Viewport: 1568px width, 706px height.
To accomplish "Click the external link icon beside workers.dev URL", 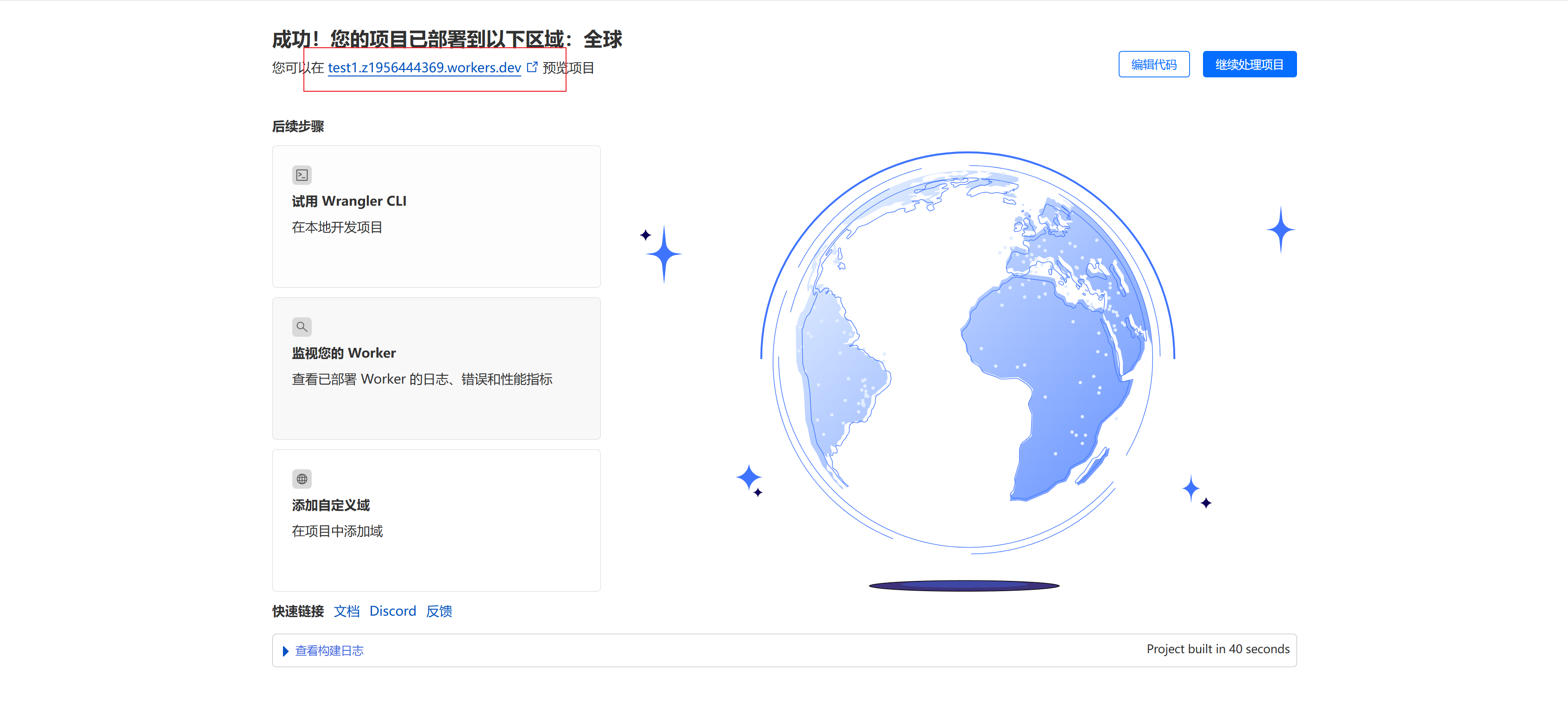I will click(x=532, y=67).
